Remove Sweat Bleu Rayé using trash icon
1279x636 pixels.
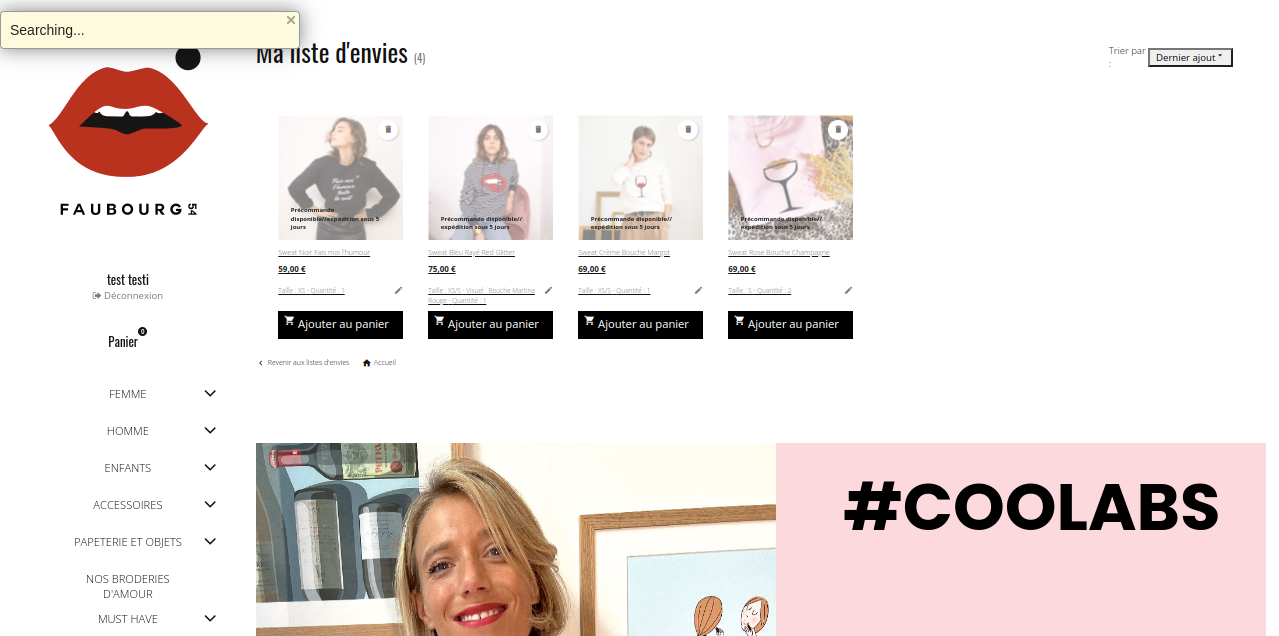pos(538,130)
